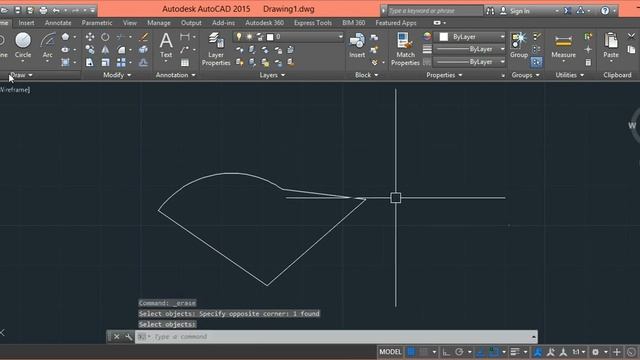Toggle layer on/off lightbulb icon
Screen dimensions: 640x360
tap(239, 37)
